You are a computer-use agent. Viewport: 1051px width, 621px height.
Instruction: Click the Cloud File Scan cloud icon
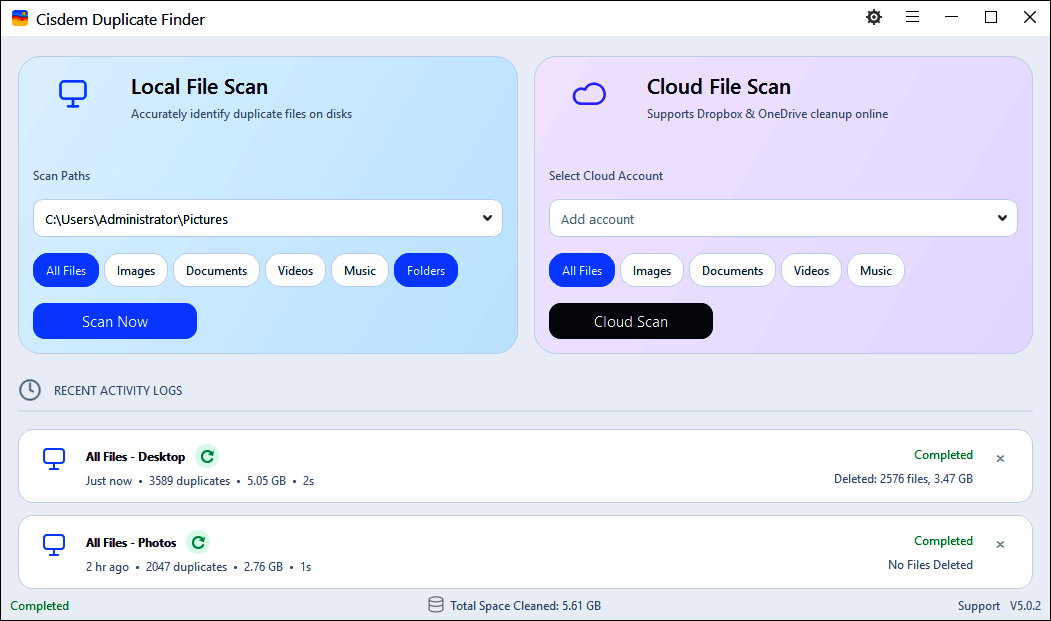589,94
